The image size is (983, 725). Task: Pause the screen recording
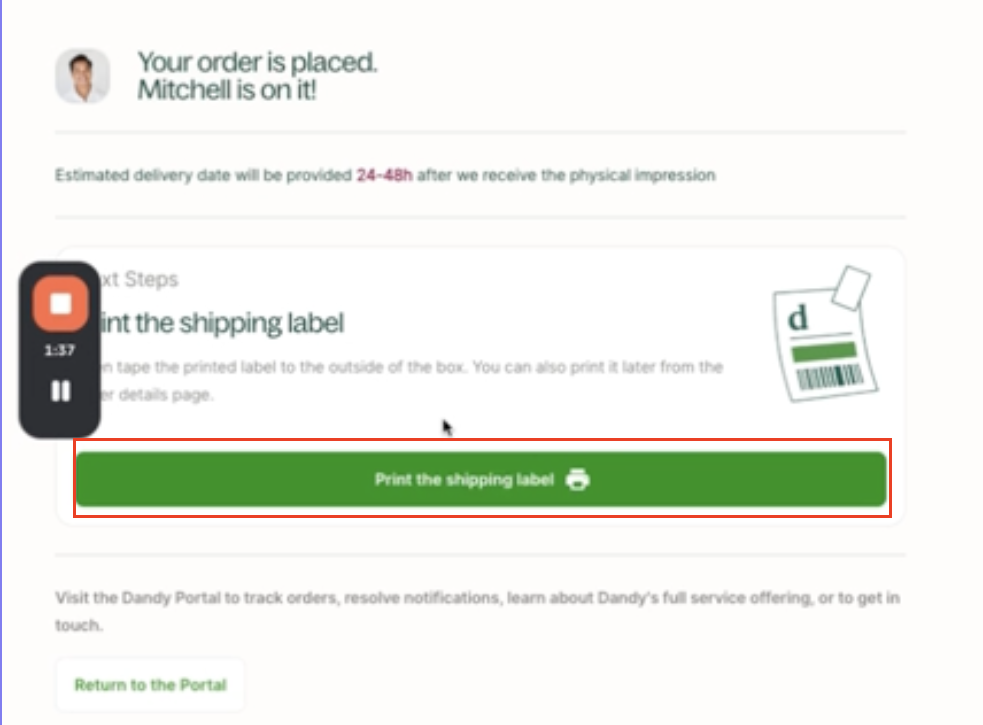click(x=61, y=391)
